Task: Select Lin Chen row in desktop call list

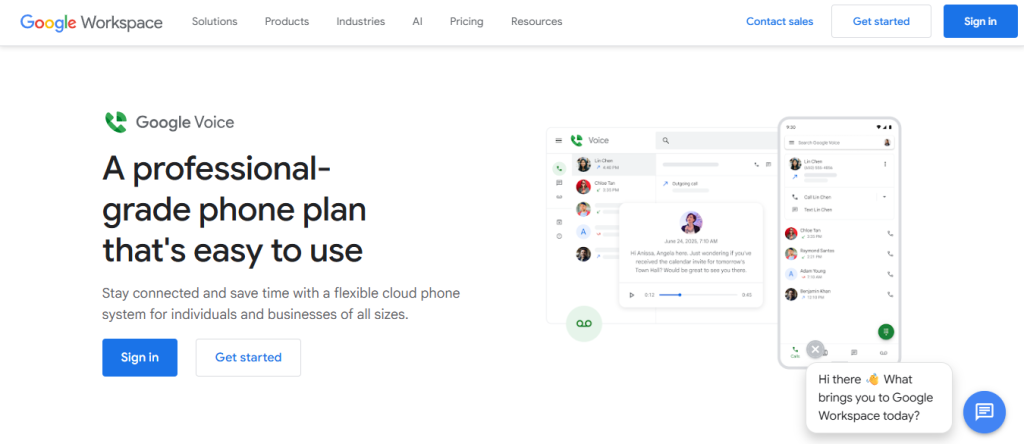Action: pyautogui.click(x=614, y=165)
